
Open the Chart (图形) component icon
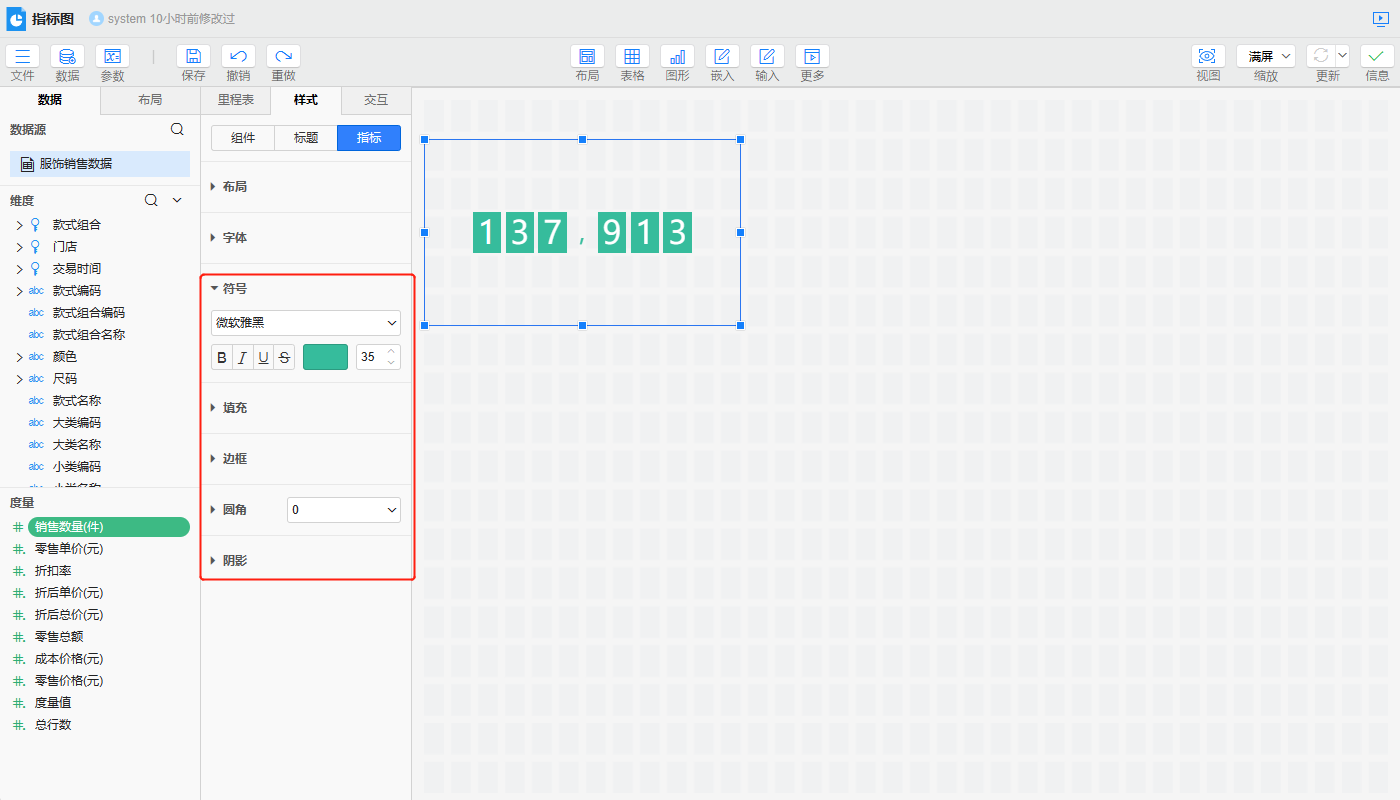(677, 57)
